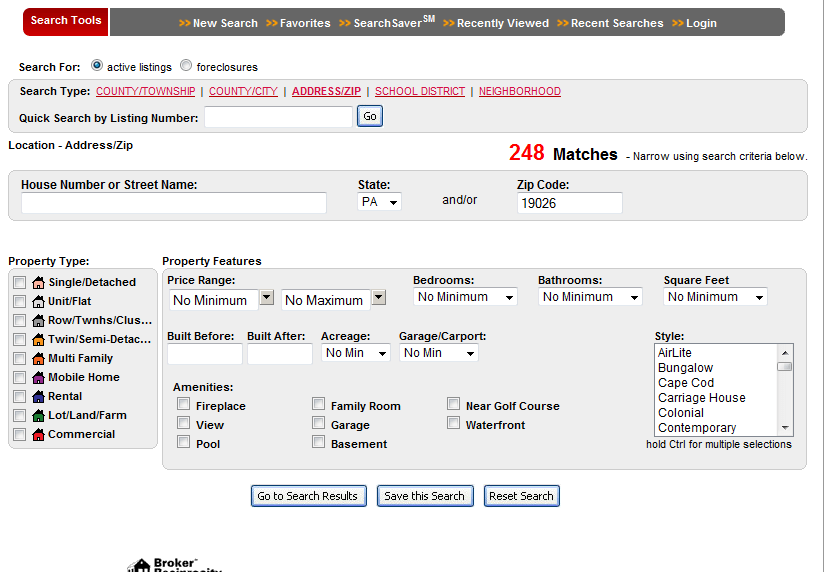Switch to SCHOOL DISTRICT search type
Image resolution: width=824 pixels, height=572 pixels.
(x=420, y=91)
